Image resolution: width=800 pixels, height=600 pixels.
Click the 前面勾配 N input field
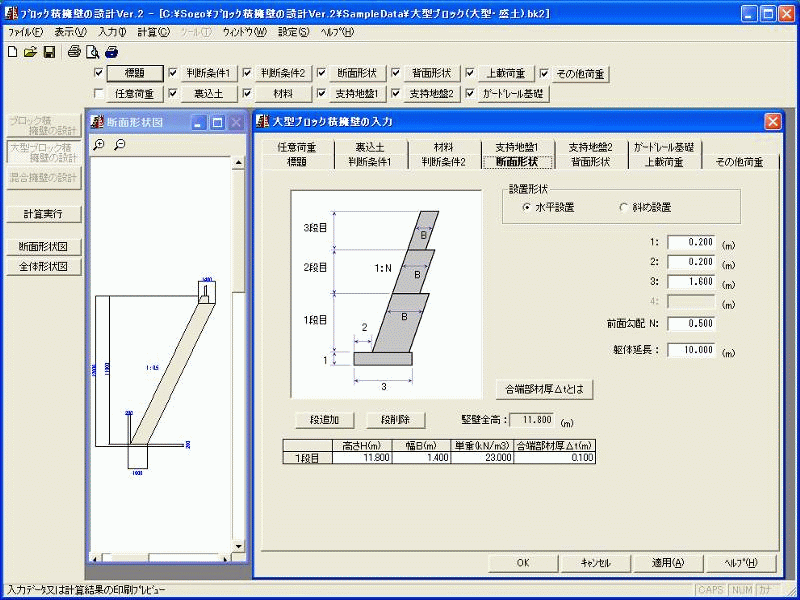[690, 323]
